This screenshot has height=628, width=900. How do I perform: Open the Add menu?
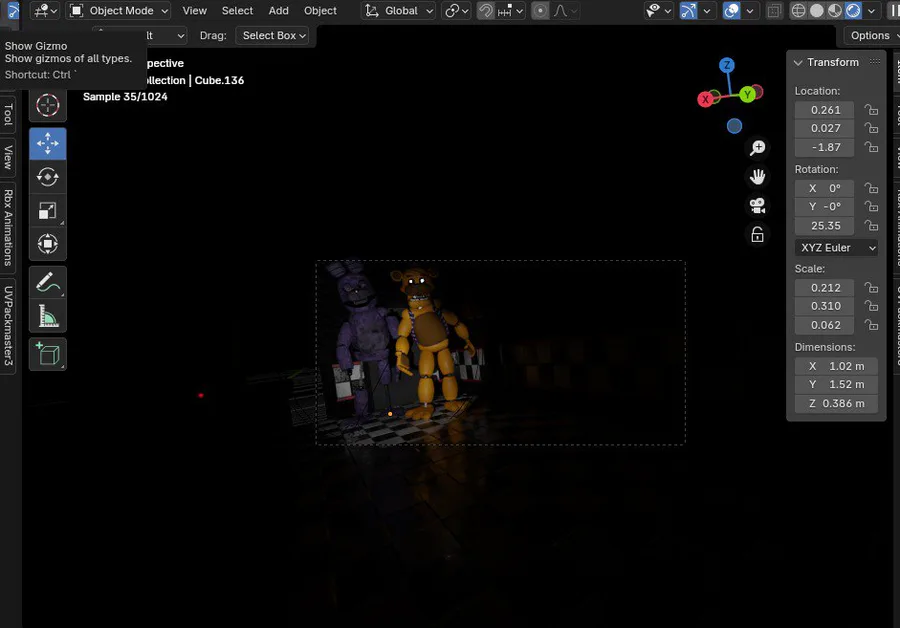278,11
